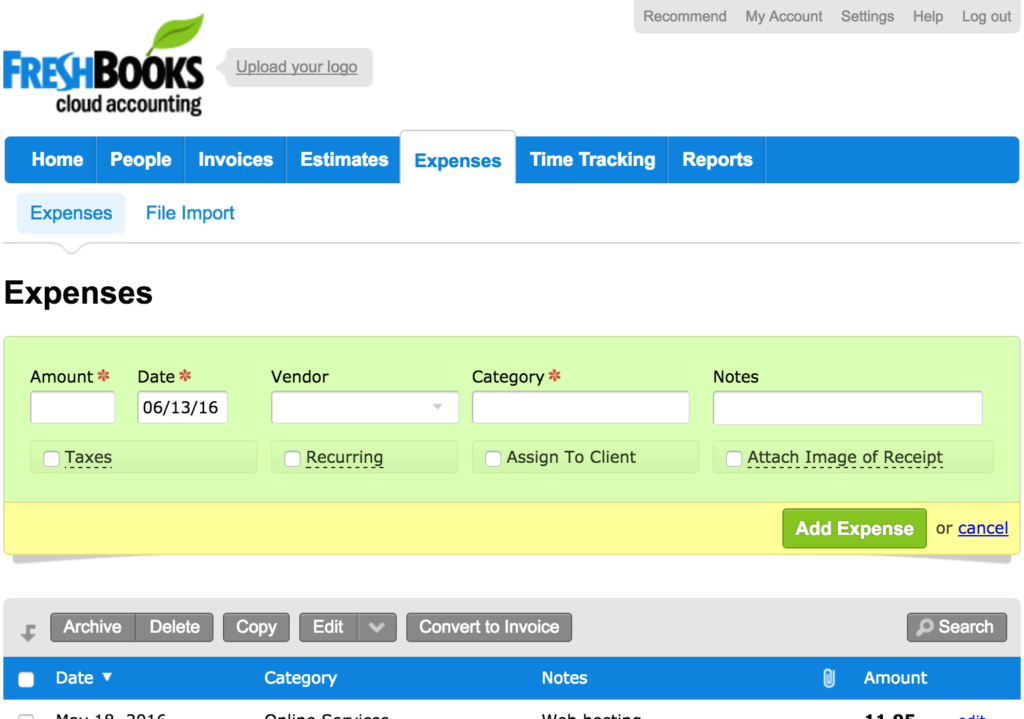
Task: Click the Date column header
Action: coord(74,678)
